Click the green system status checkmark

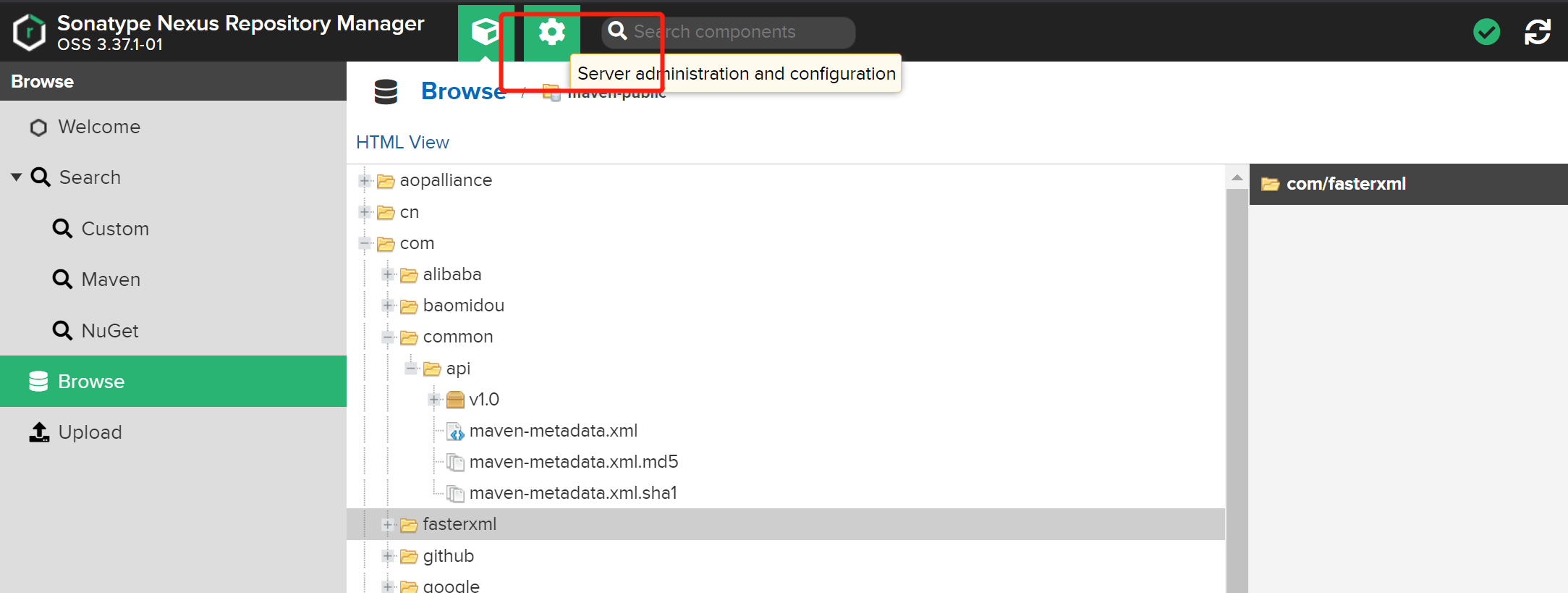(x=1486, y=32)
